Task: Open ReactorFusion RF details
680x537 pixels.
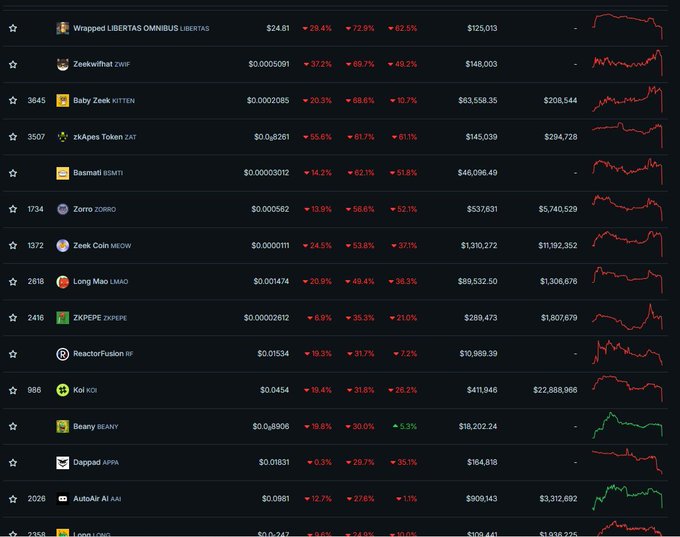Action: pyautogui.click(x=103, y=354)
